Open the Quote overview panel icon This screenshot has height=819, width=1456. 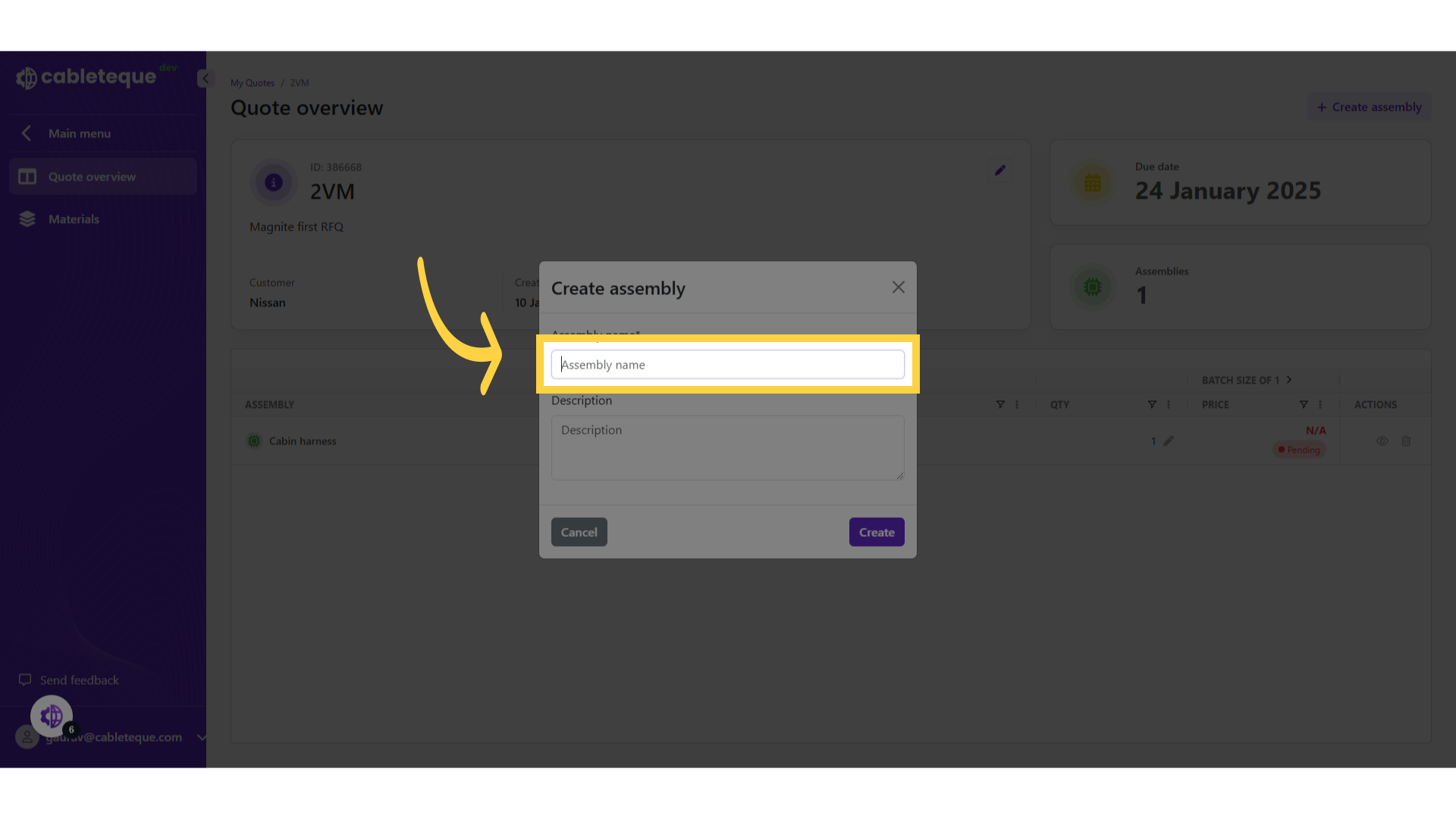point(27,176)
